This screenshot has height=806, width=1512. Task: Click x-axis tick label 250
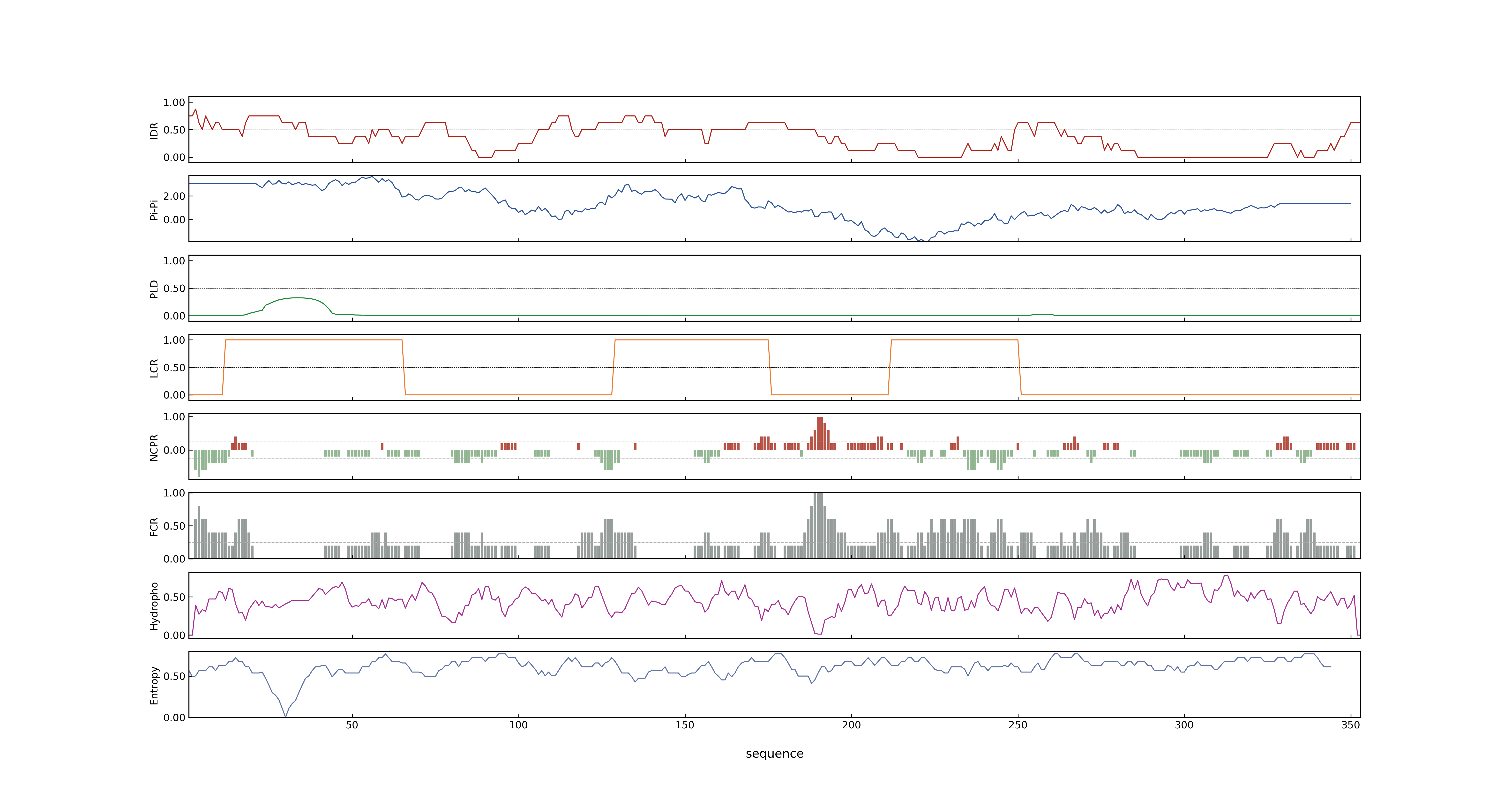point(1018,725)
